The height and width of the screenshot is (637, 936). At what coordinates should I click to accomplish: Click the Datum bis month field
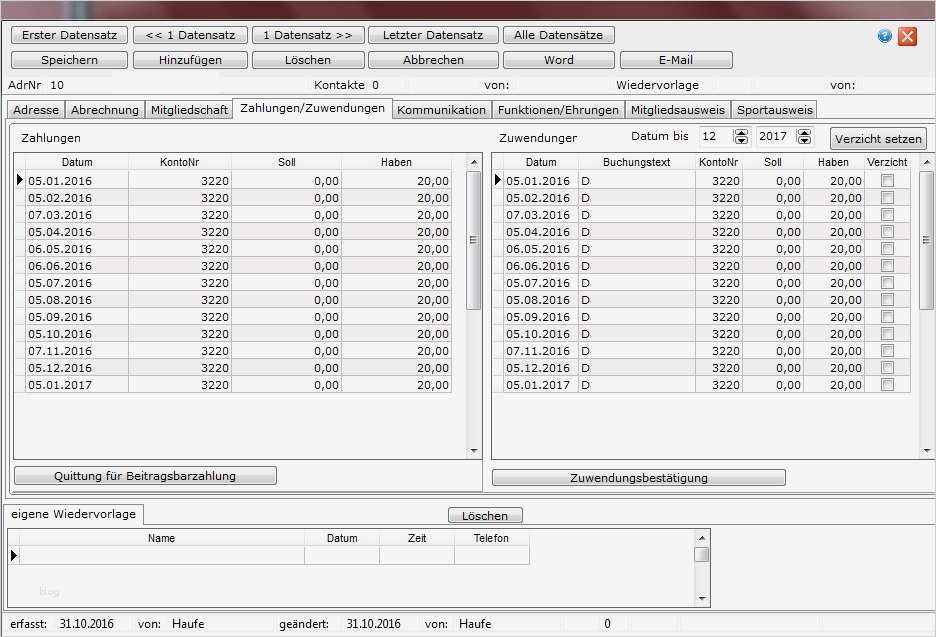(716, 137)
